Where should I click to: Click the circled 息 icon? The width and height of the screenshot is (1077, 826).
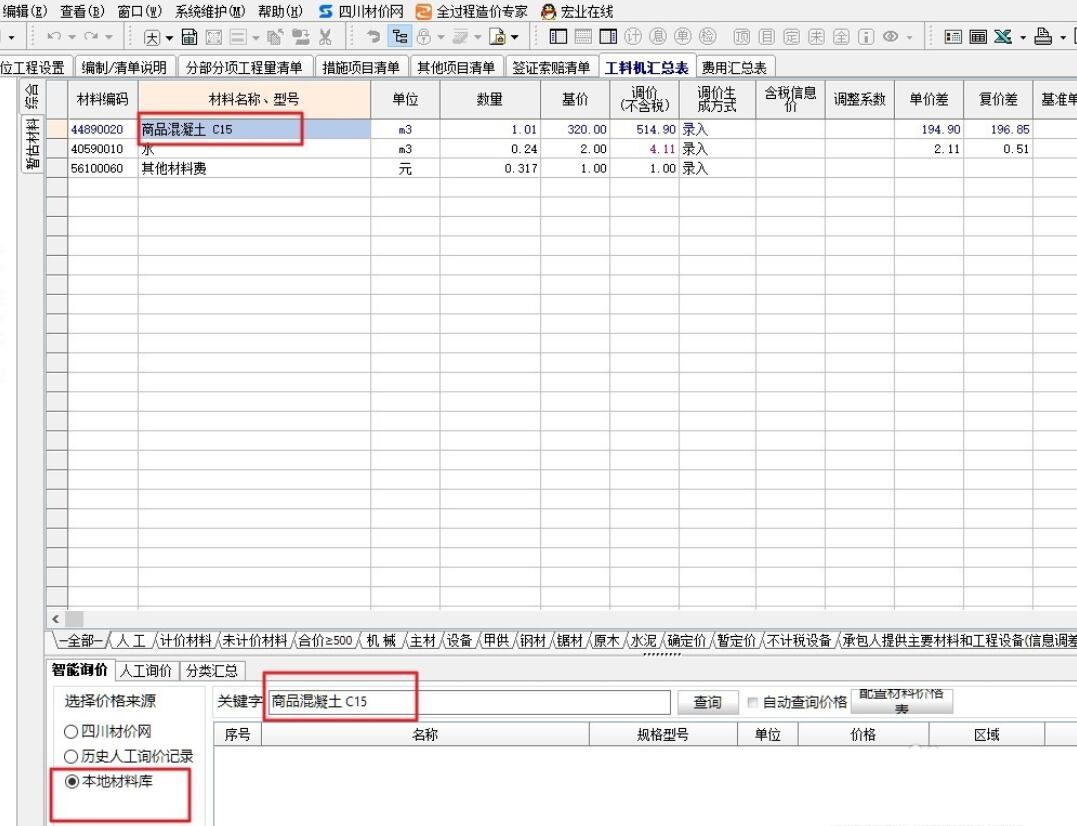point(657,36)
